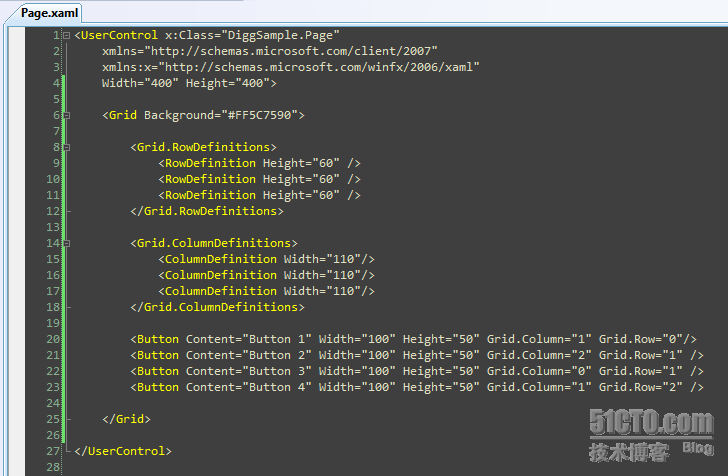
Task: Click the first RowDefinition on line 9
Action: [x=260, y=163]
